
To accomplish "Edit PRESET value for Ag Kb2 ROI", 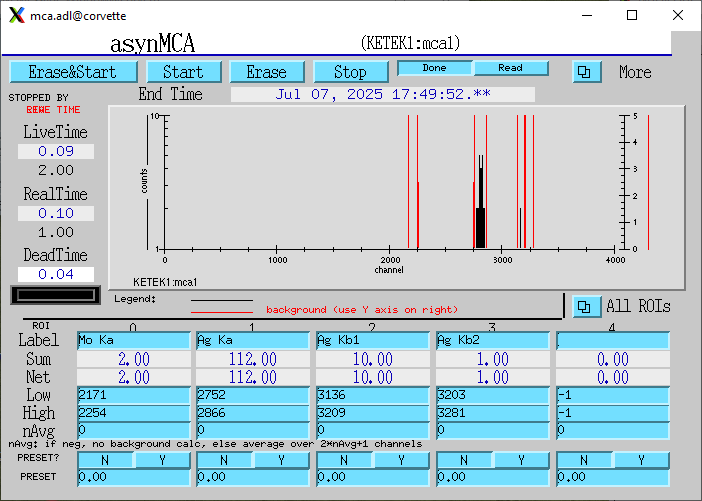I will 493,478.
